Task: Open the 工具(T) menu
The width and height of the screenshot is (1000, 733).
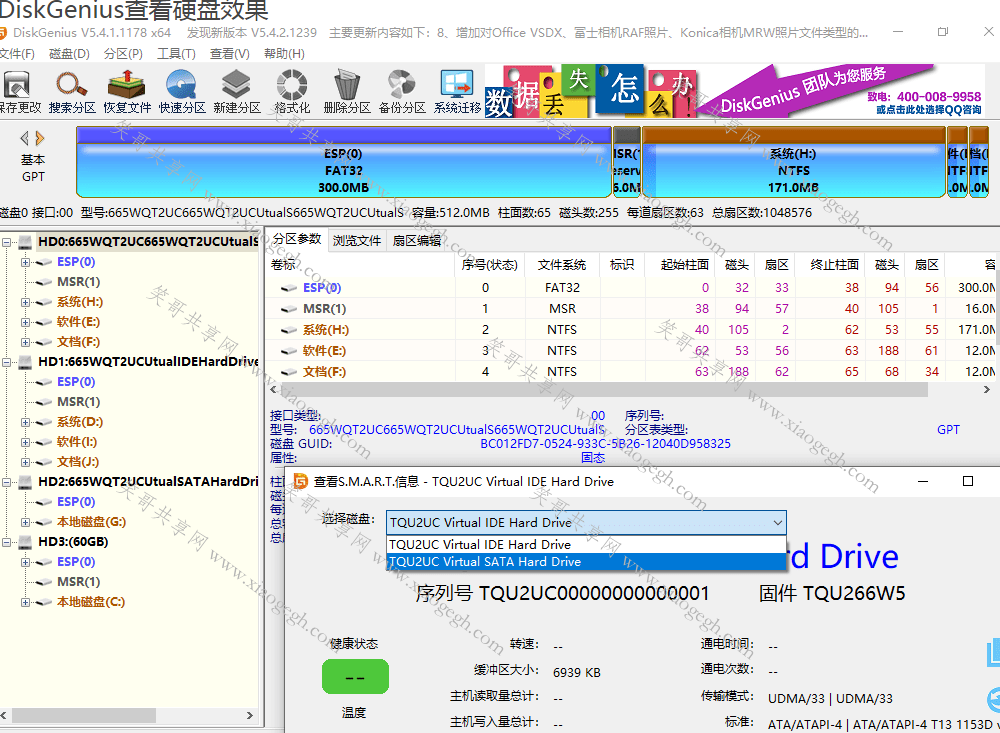Action: 176,54
